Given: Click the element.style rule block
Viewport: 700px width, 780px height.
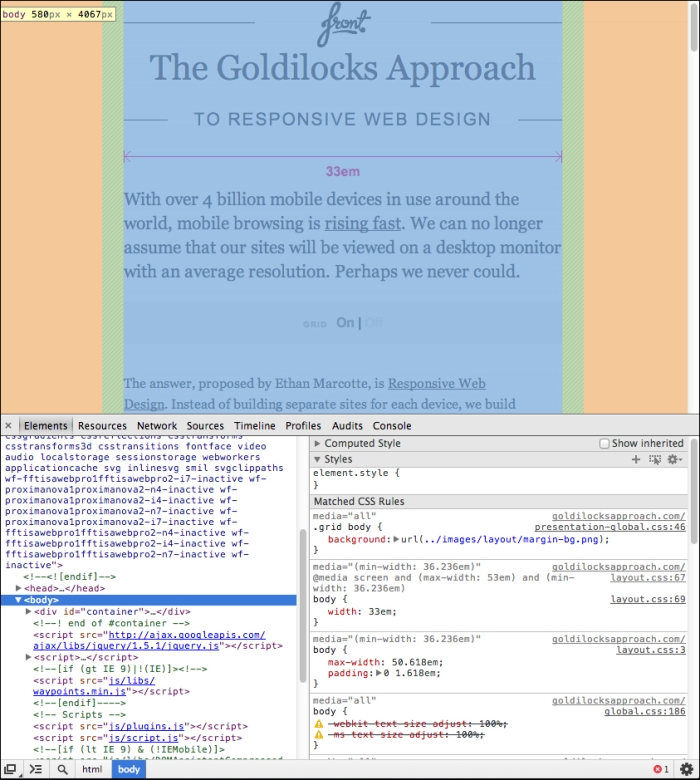Looking at the screenshot, I should pyautogui.click(x=499, y=479).
